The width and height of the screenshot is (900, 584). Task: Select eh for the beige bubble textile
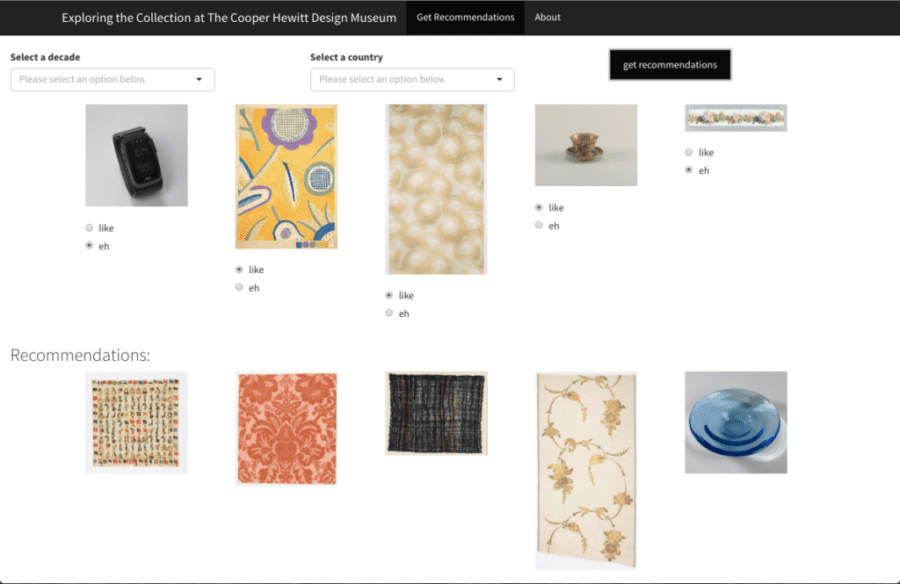coord(389,313)
